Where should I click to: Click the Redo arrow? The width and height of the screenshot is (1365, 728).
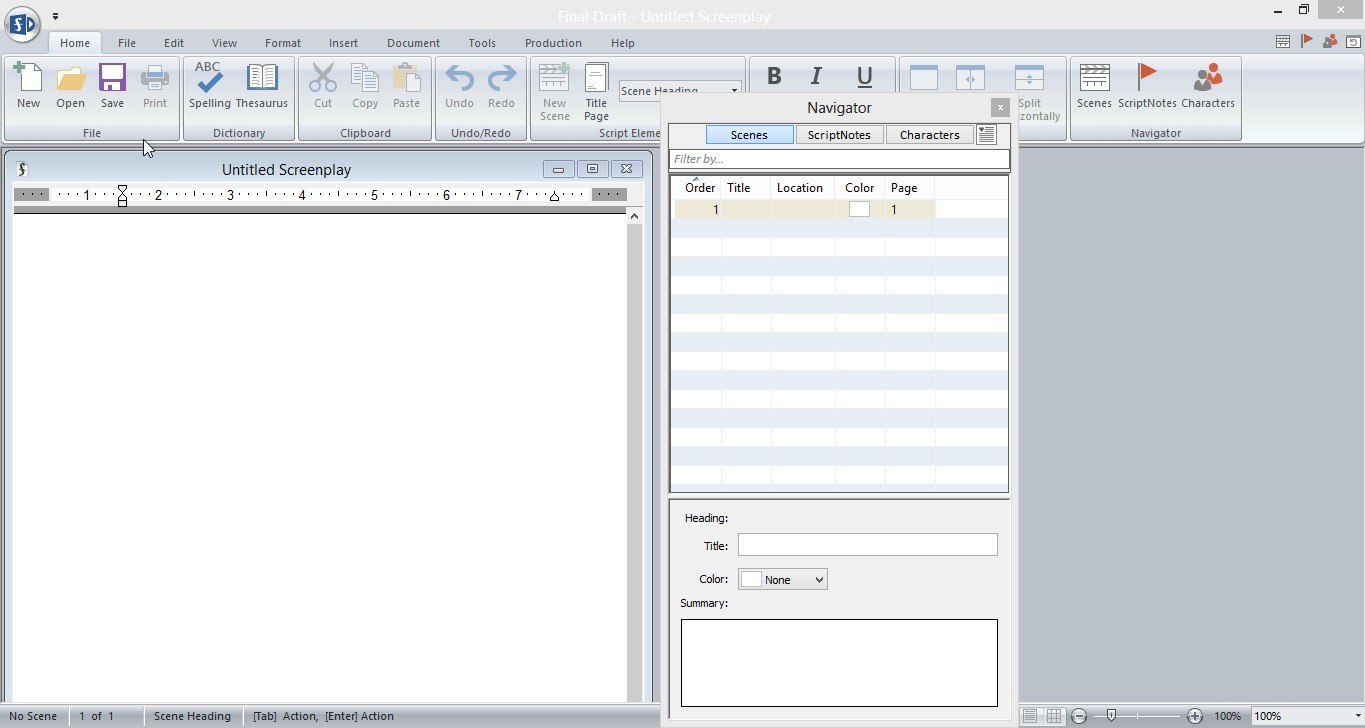tap(501, 86)
